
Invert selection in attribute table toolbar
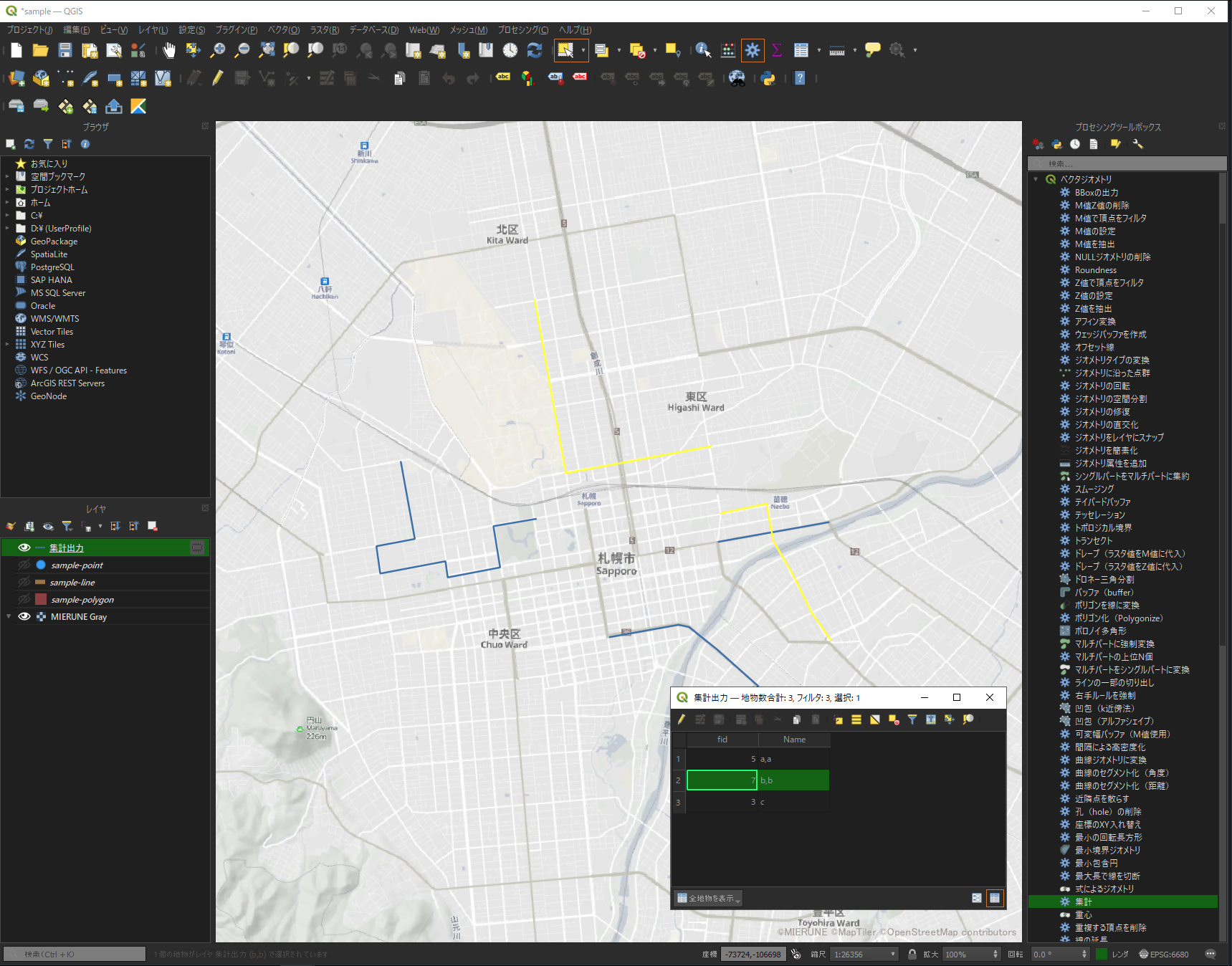tap(875, 719)
